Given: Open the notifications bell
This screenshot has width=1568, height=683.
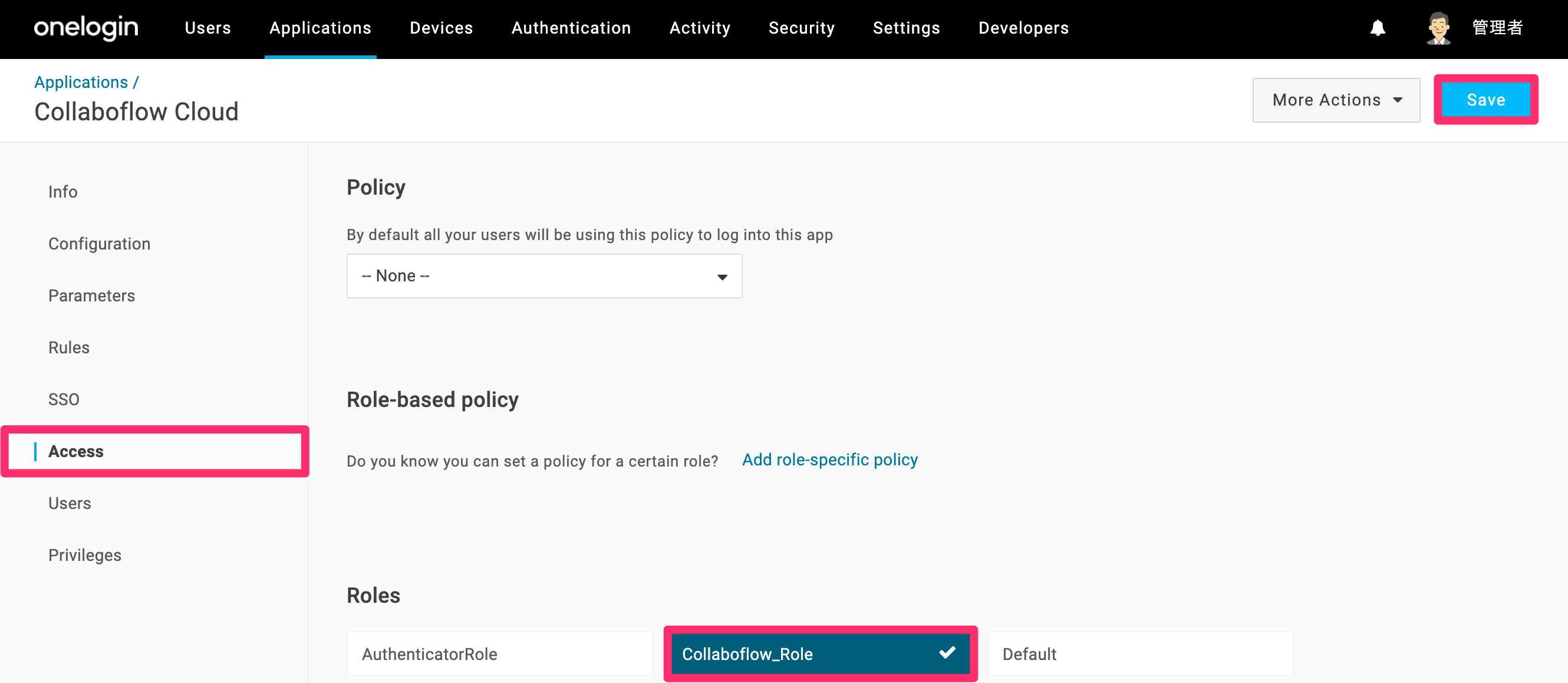Looking at the screenshot, I should click(1378, 28).
